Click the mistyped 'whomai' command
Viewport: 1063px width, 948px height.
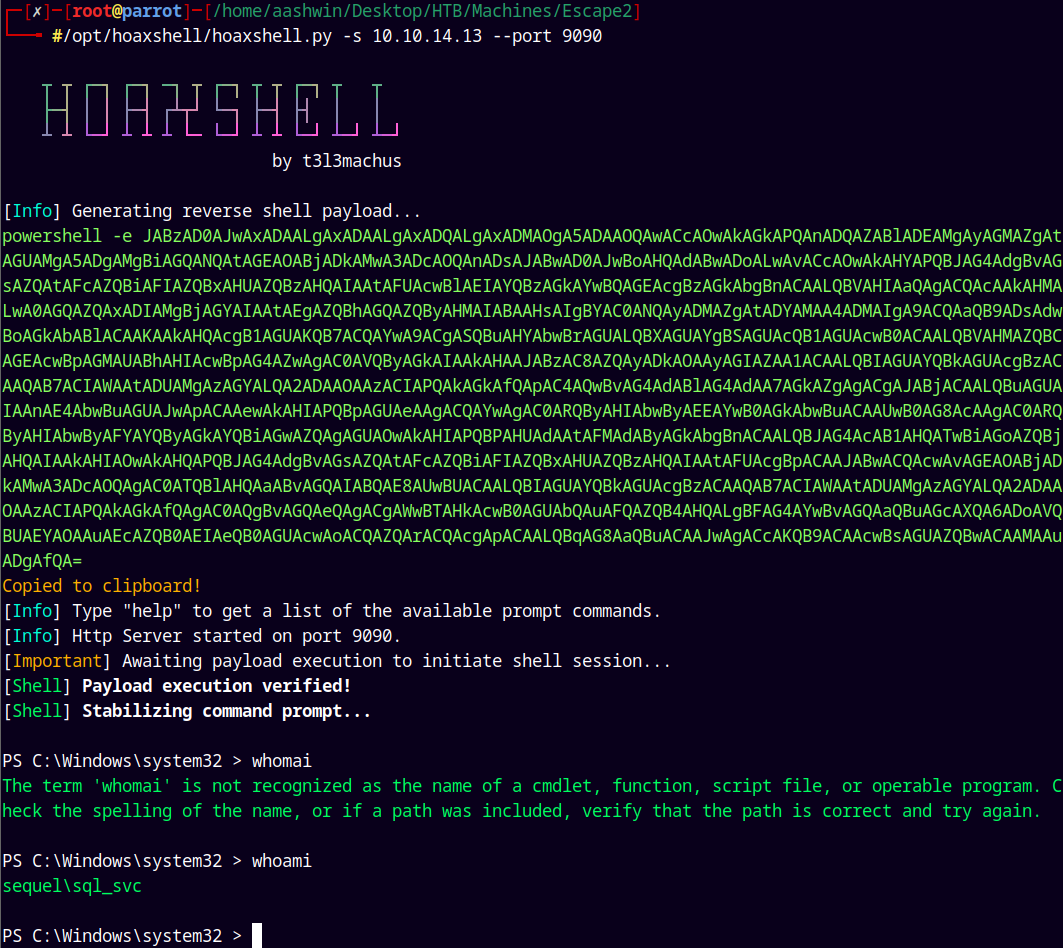[281, 761]
